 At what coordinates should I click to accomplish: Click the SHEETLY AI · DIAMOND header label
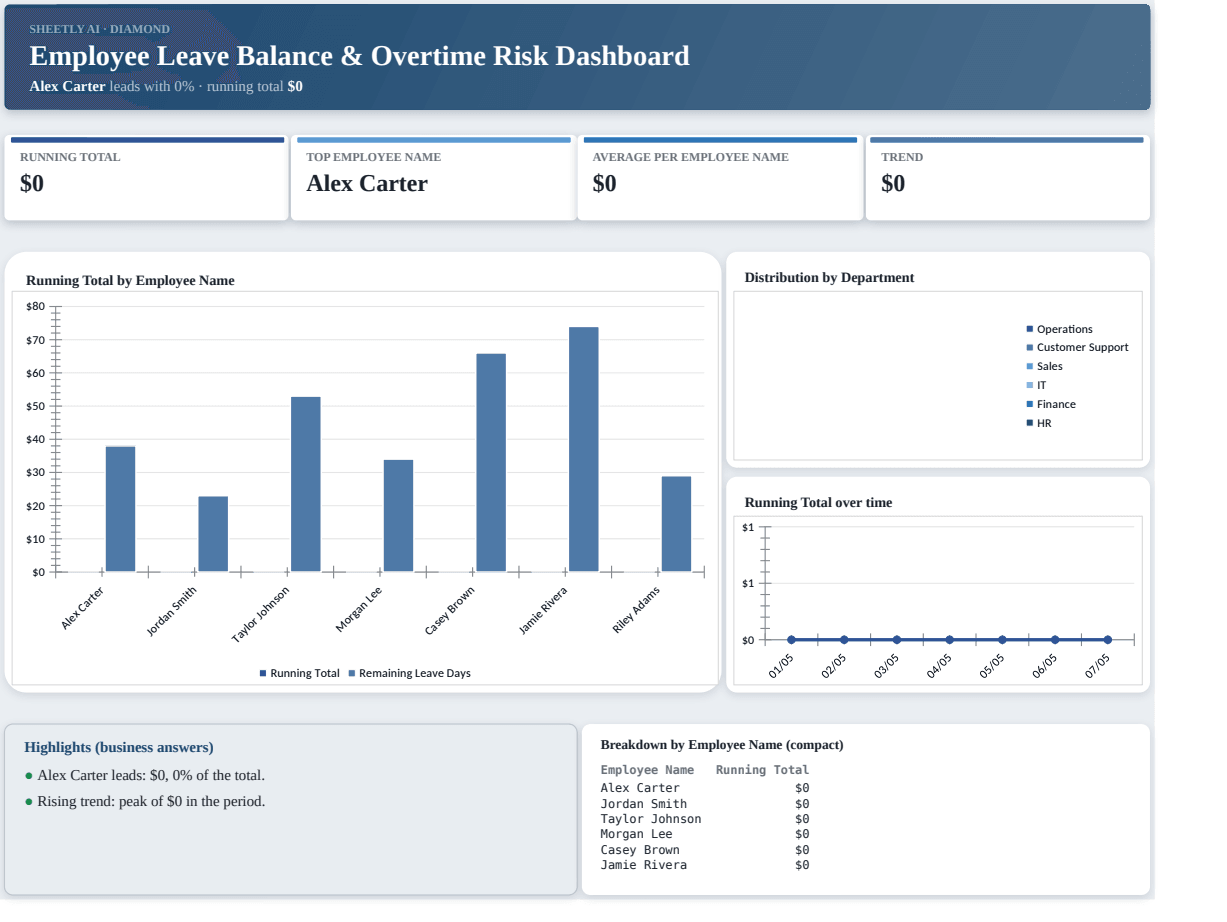[x=99, y=29]
